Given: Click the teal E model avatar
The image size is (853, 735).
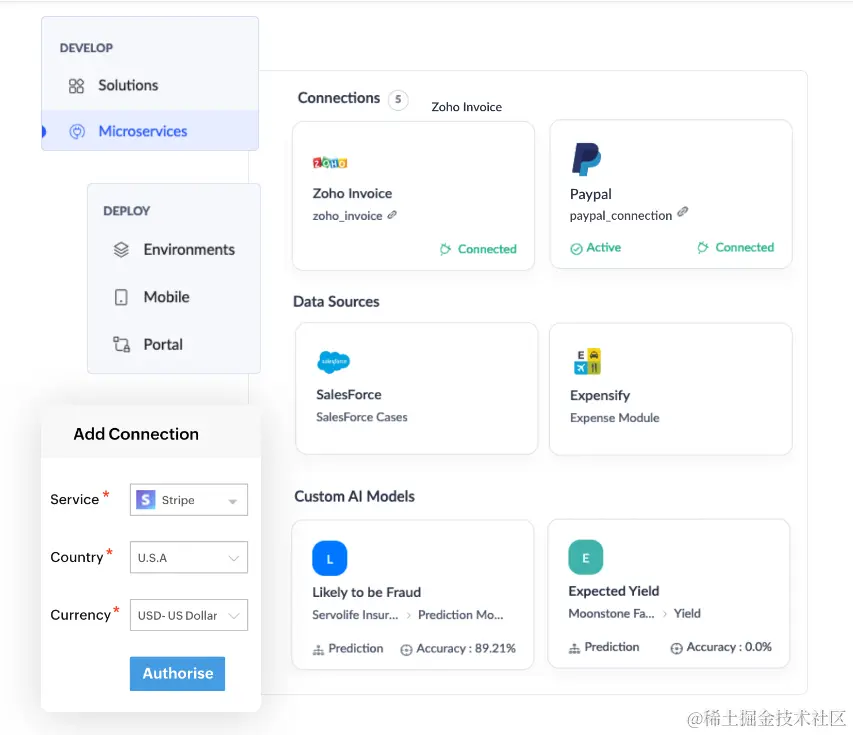Looking at the screenshot, I should pyautogui.click(x=586, y=557).
